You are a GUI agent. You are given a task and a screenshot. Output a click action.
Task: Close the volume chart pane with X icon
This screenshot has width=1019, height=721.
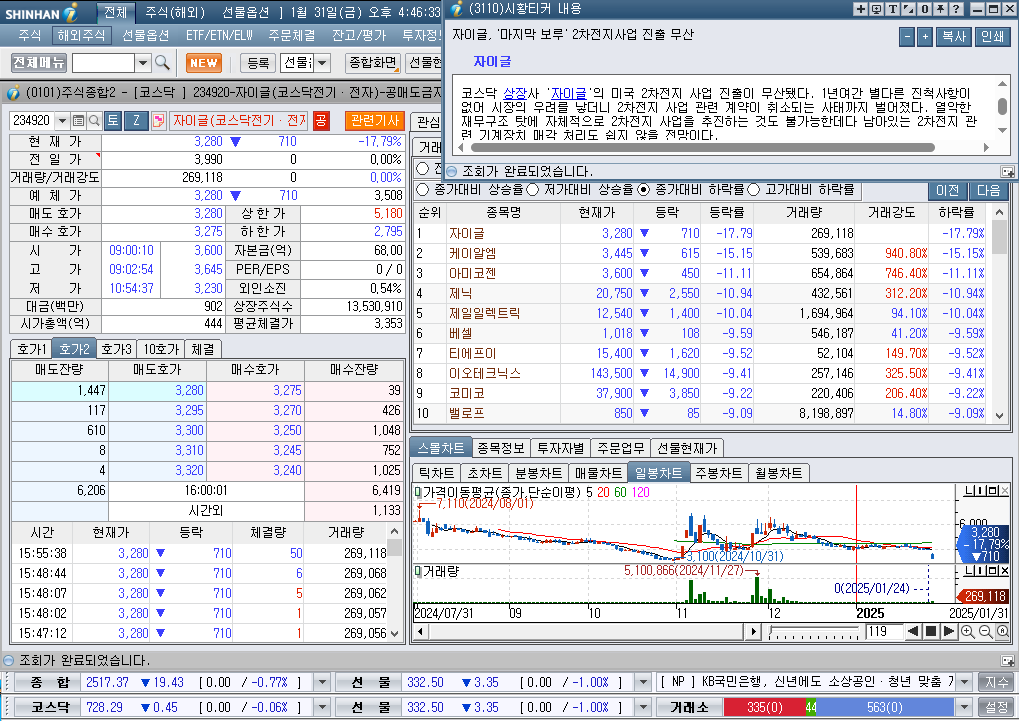pyautogui.click(x=1005, y=570)
